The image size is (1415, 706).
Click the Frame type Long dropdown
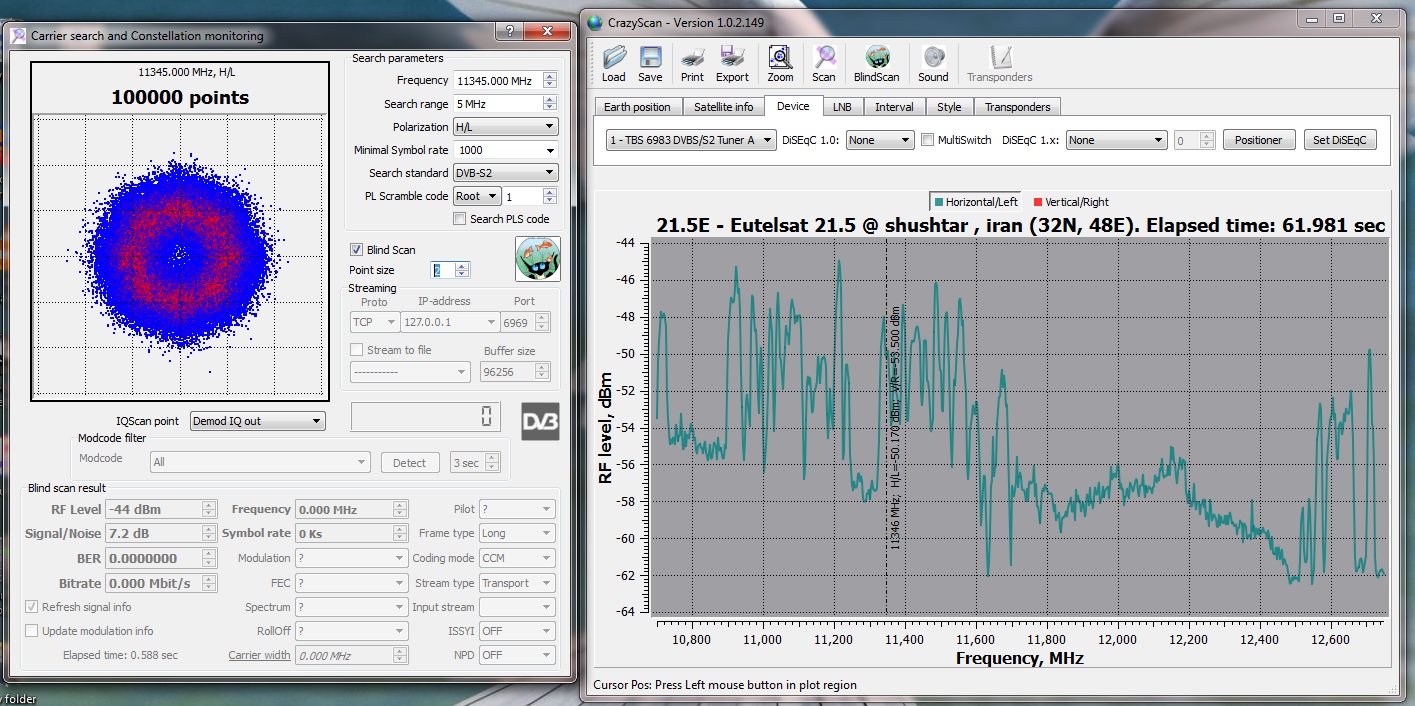pyautogui.click(x=517, y=534)
